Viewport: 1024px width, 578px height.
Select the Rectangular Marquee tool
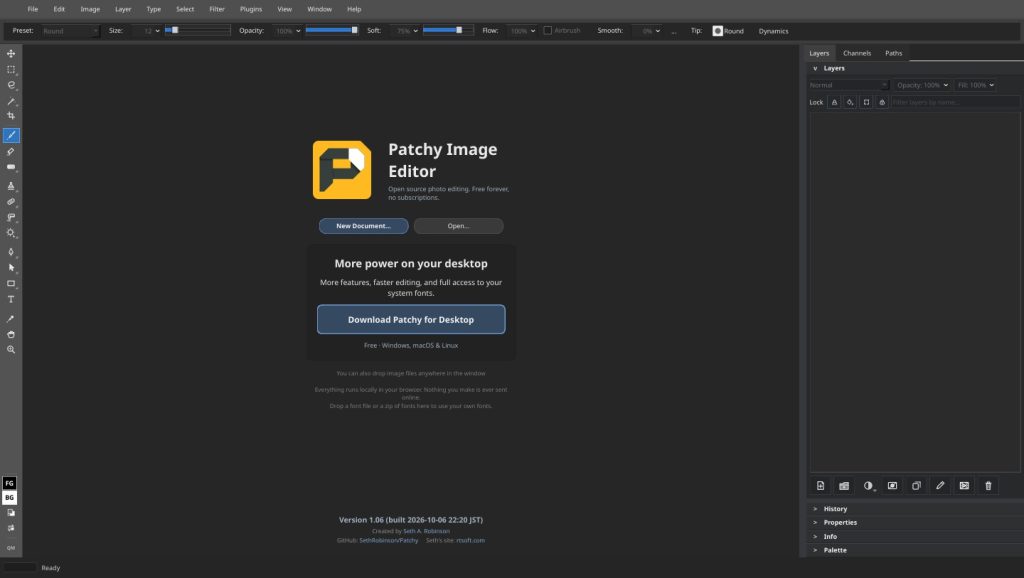(x=11, y=69)
